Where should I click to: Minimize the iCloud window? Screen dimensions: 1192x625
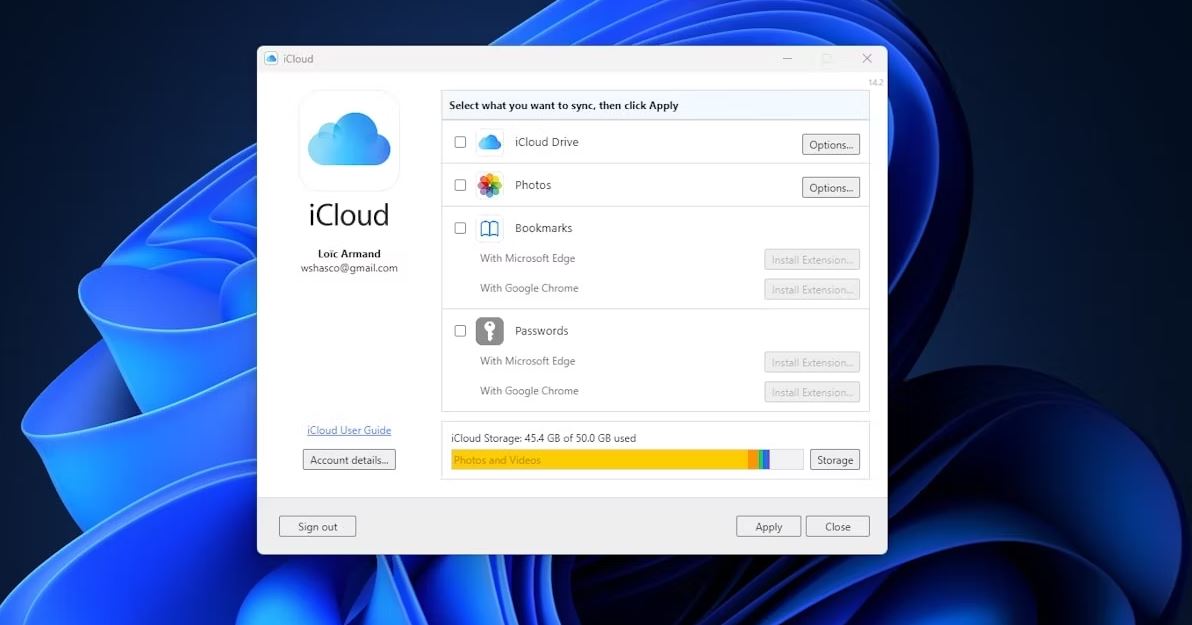[x=788, y=59]
